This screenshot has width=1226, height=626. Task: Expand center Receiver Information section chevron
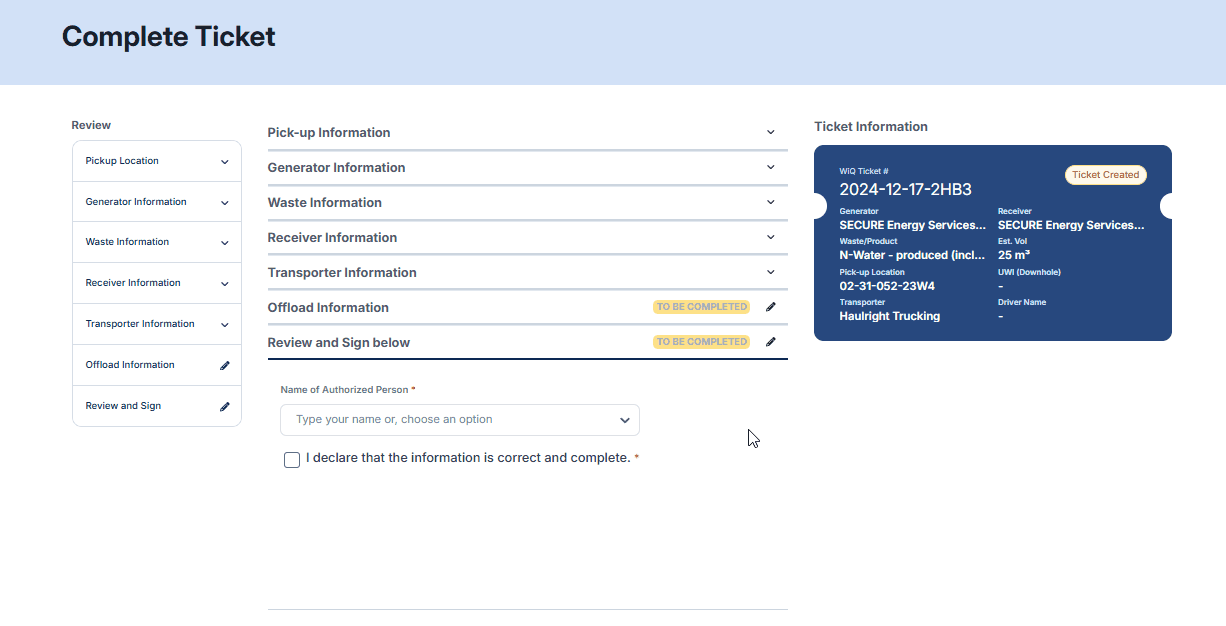click(771, 237)
